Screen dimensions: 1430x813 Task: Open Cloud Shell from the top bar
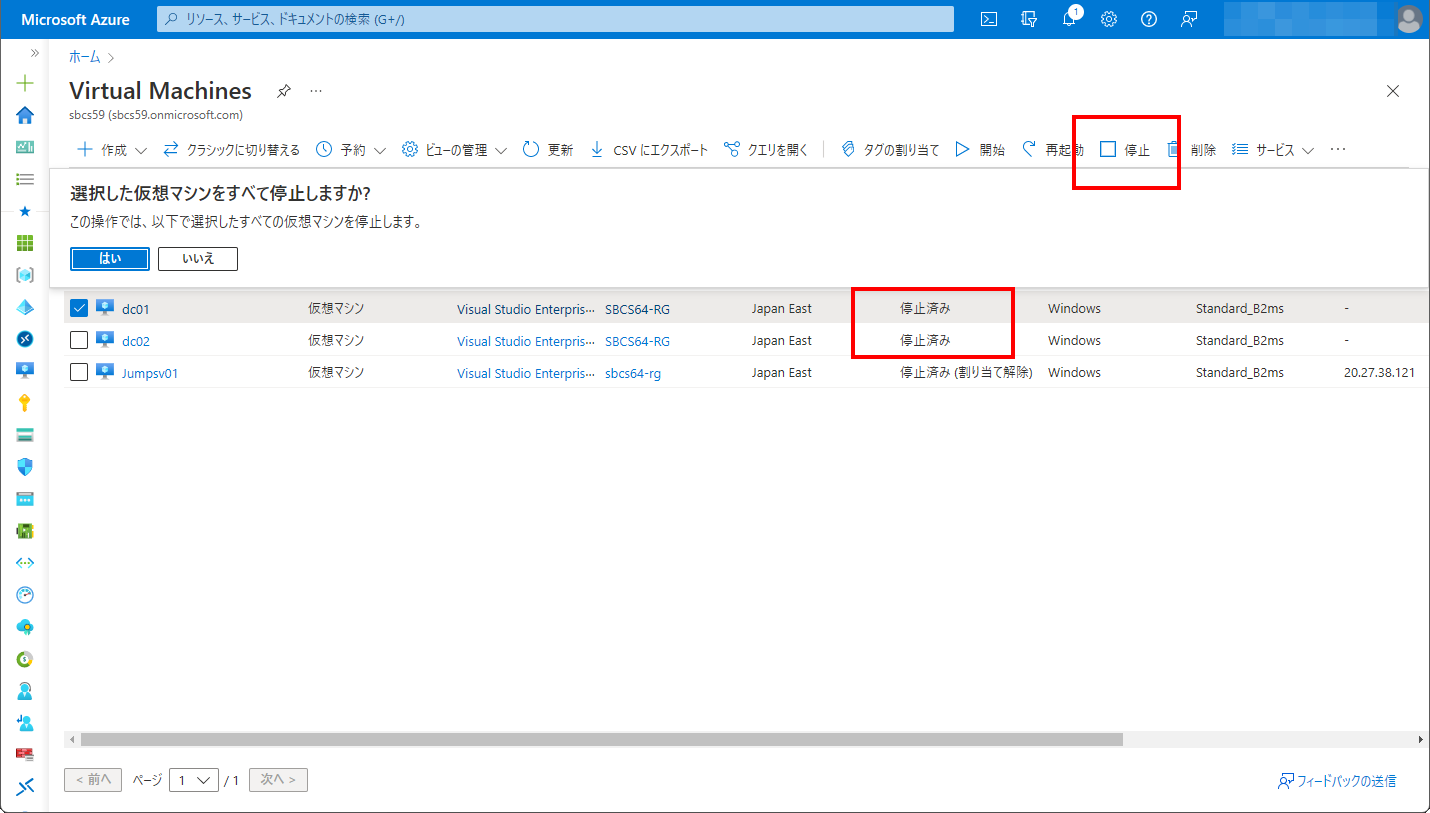[989, 19]
